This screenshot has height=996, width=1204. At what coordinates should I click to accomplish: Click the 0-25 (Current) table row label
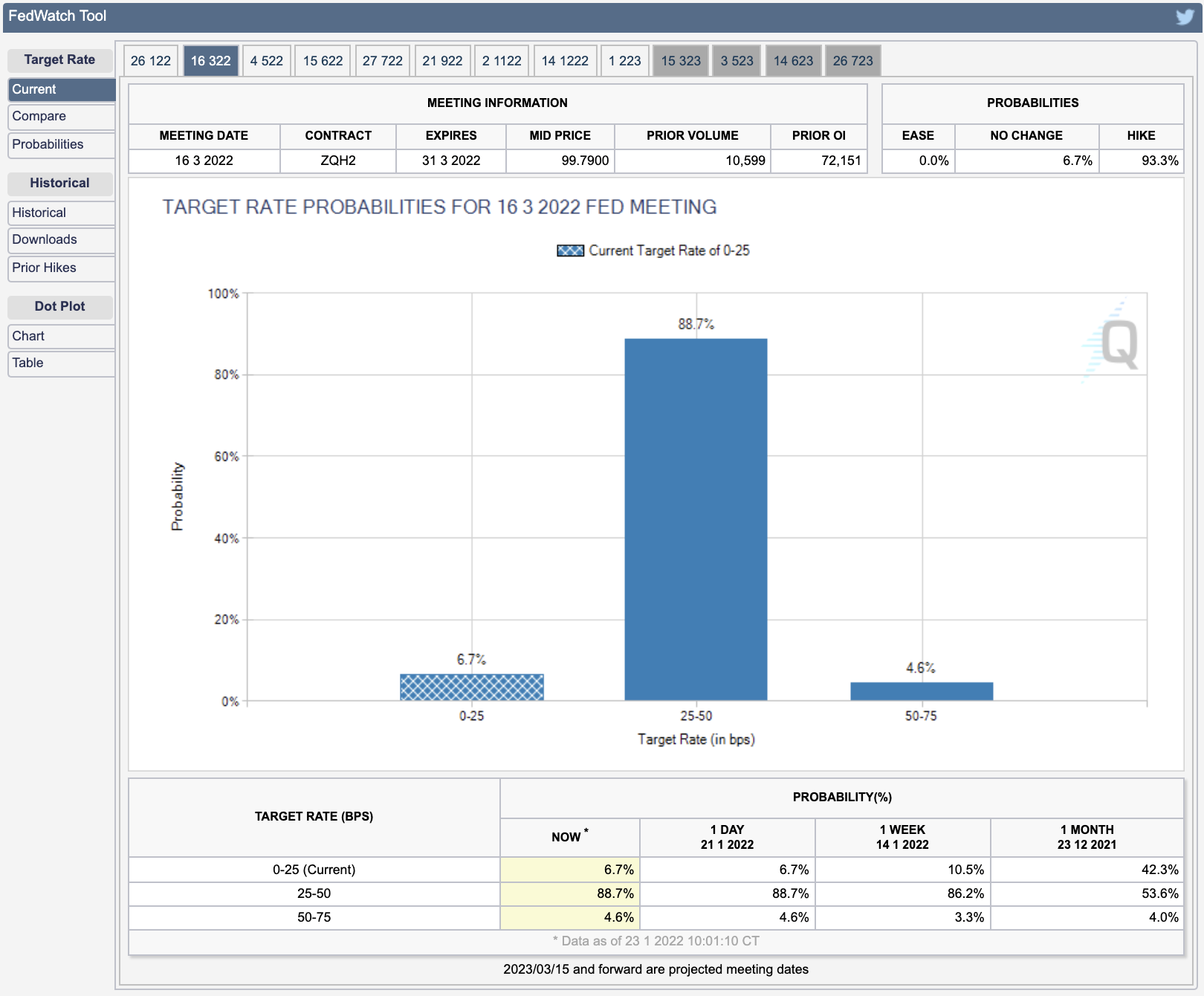point(314,870)
